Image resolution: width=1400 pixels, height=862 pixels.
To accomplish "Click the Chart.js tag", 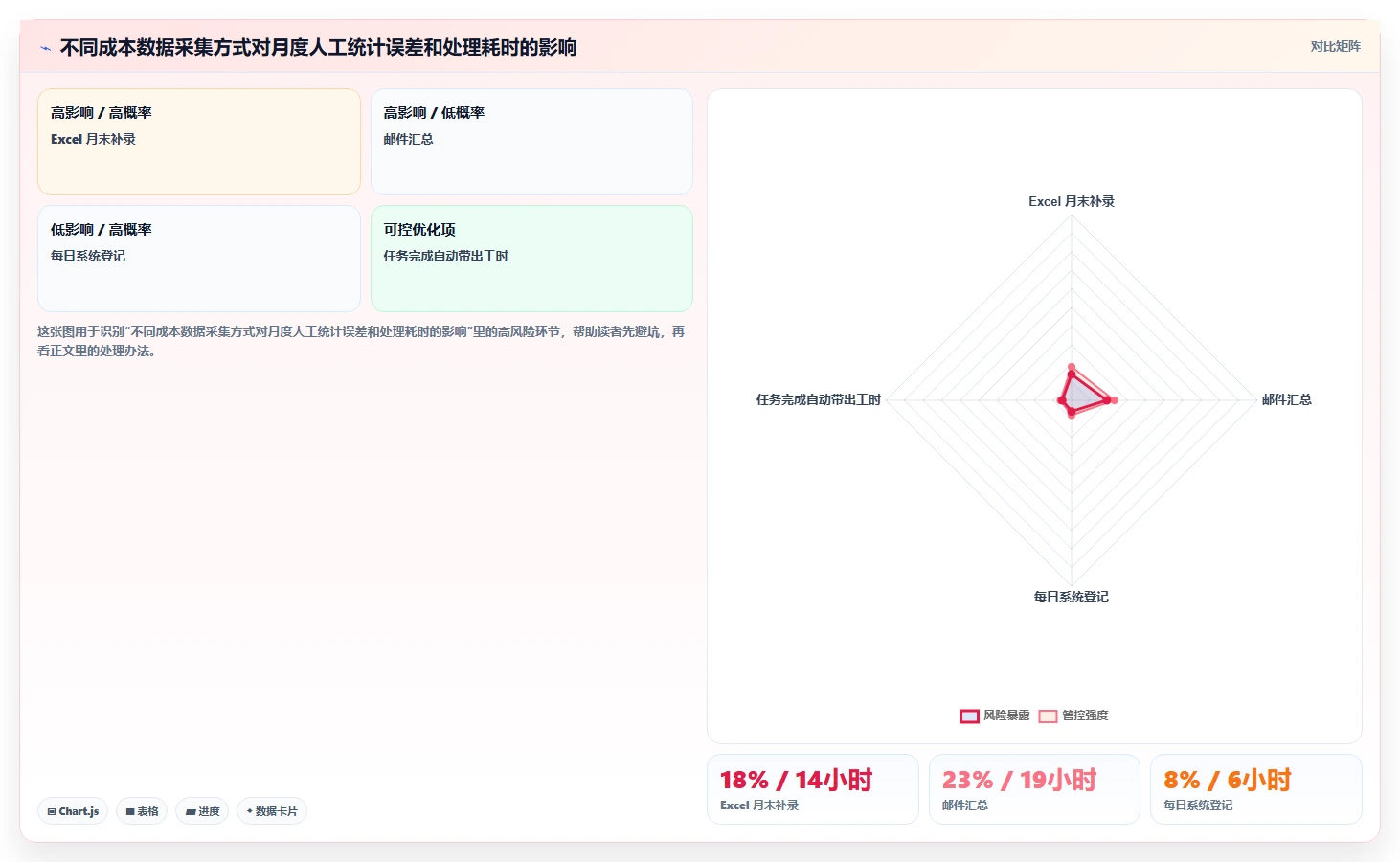I will [73, 811].
